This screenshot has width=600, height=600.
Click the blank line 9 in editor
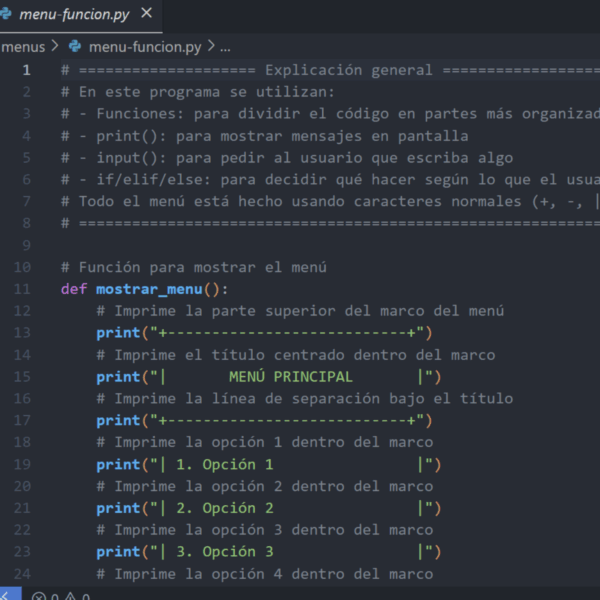(x=329, y=245)
